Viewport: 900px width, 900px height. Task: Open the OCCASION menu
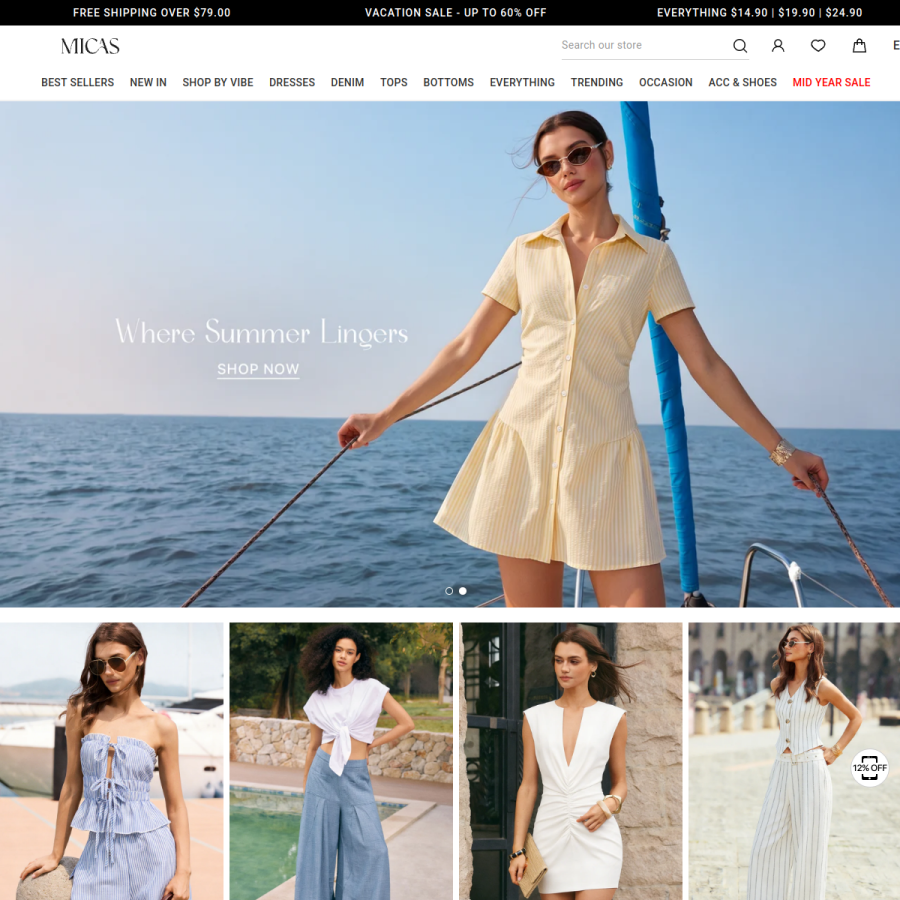[x=665, y=83]
